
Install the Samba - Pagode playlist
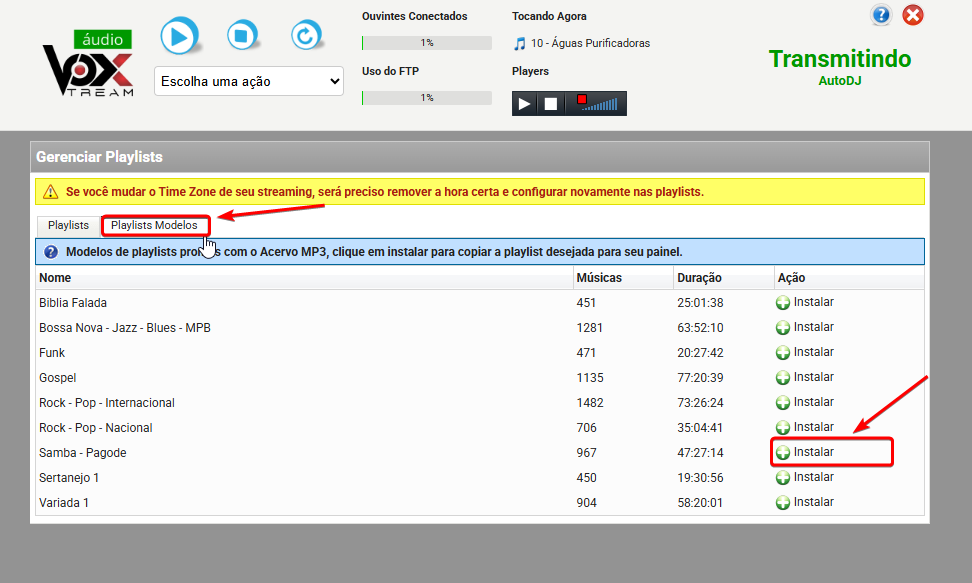click(x=805, y=453)
